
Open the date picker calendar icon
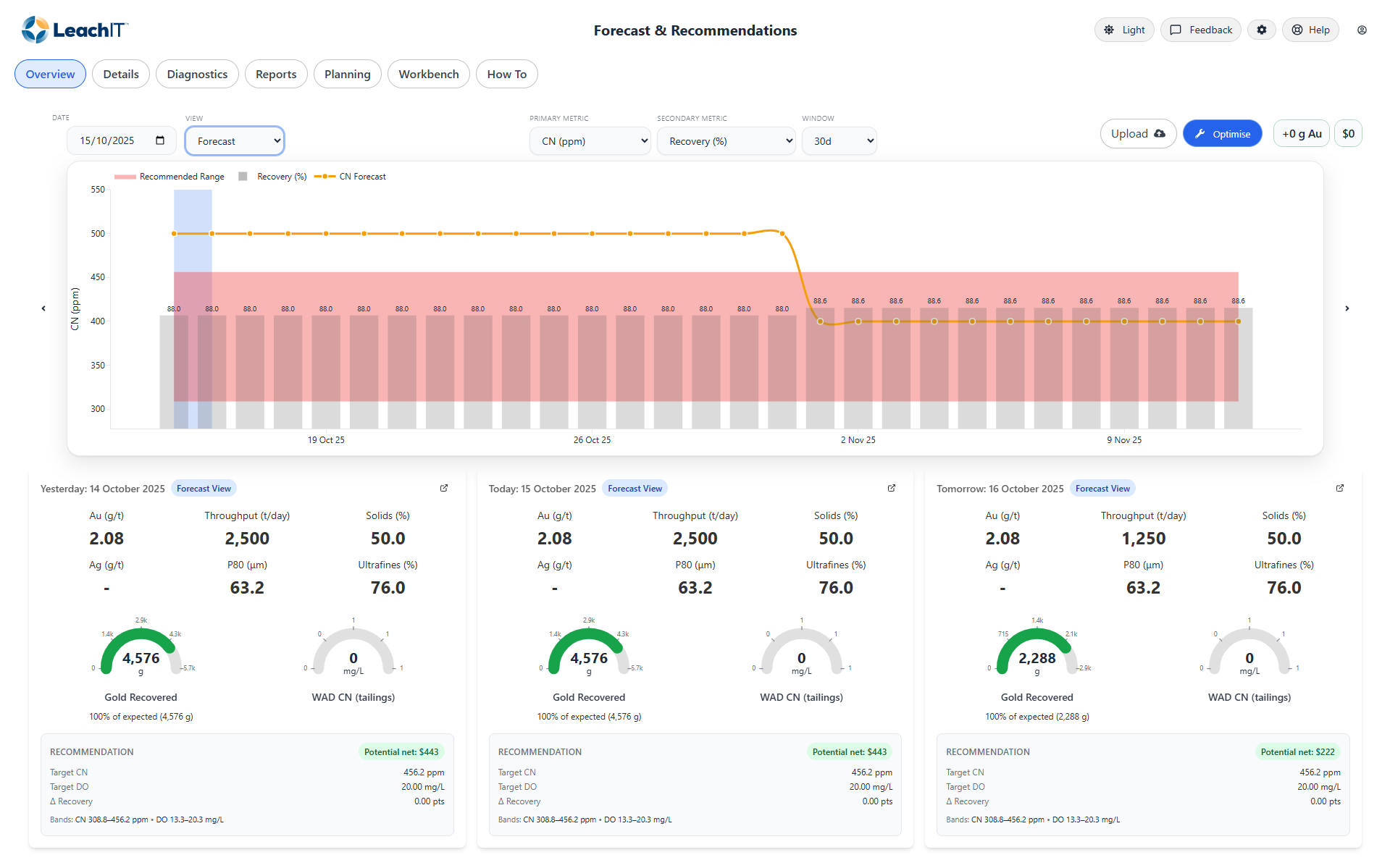coord(160,140)
